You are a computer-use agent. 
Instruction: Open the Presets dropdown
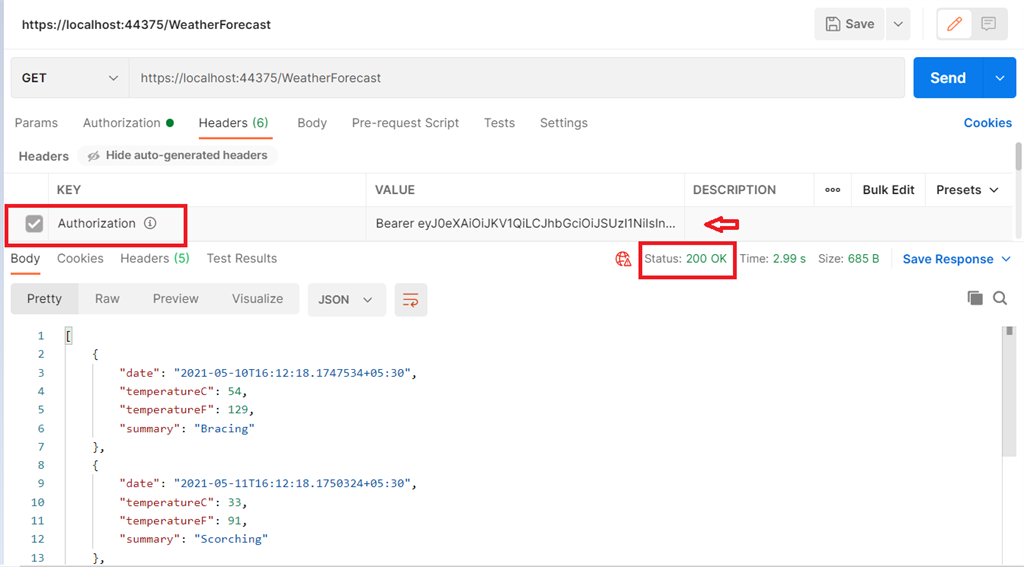[x=967, y=190]
